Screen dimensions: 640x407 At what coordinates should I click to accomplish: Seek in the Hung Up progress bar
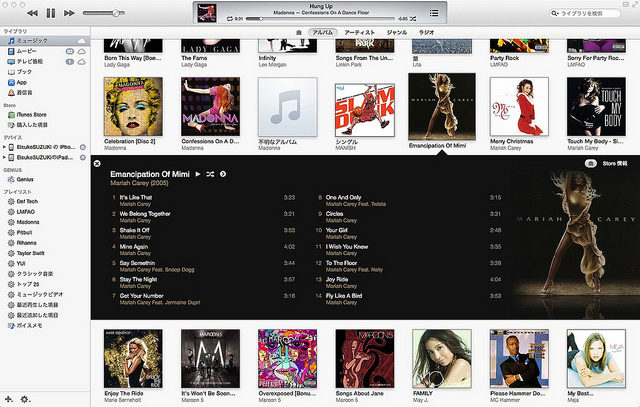pyautogui.click(x=320, y=19)
